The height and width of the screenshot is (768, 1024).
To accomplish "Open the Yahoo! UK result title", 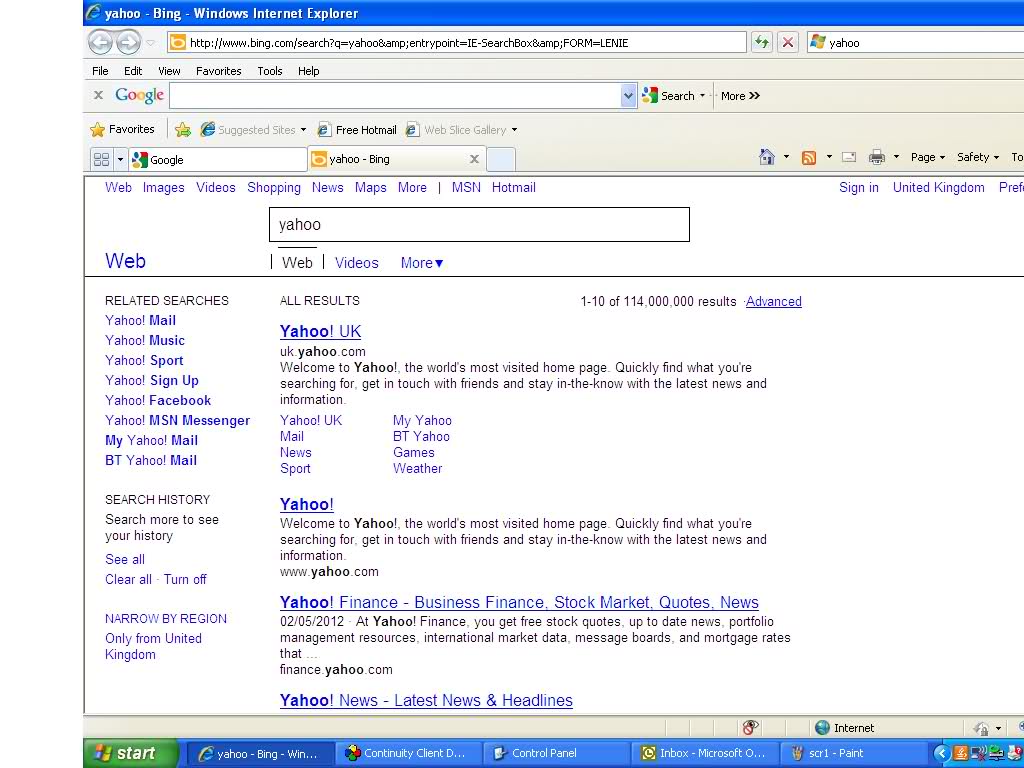I will tap(320, 332).
